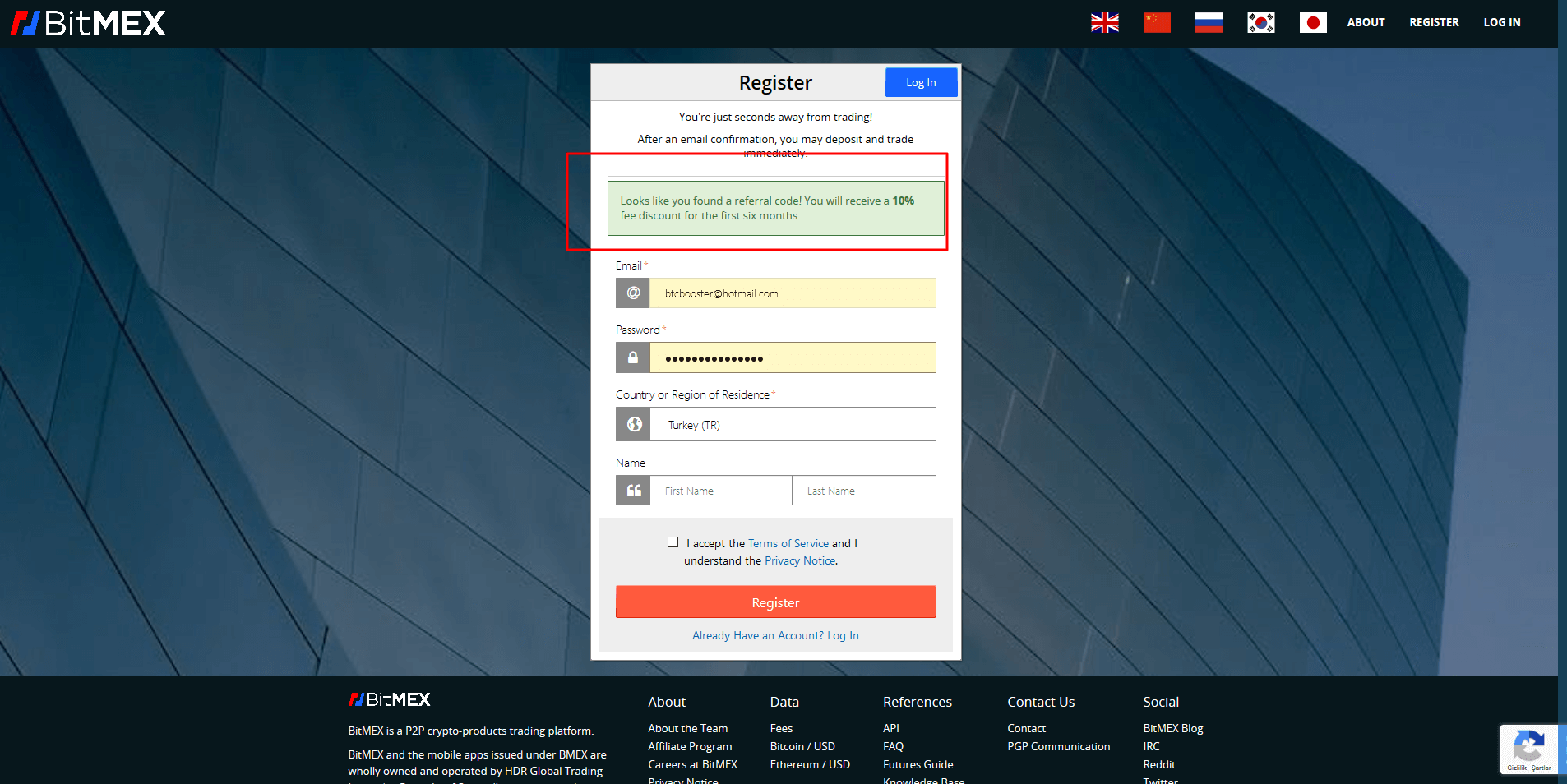Click the Already Have an Account link

(775, 635)
